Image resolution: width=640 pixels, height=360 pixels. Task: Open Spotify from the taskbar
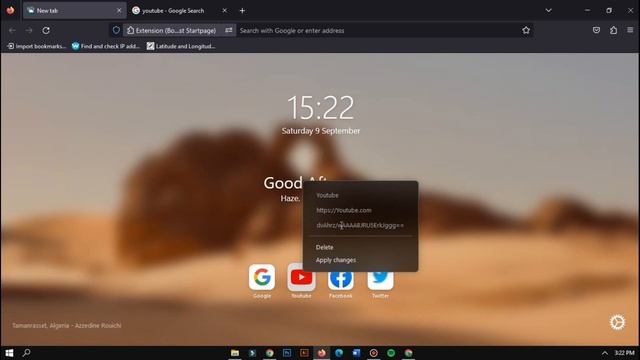click(391, 353)
